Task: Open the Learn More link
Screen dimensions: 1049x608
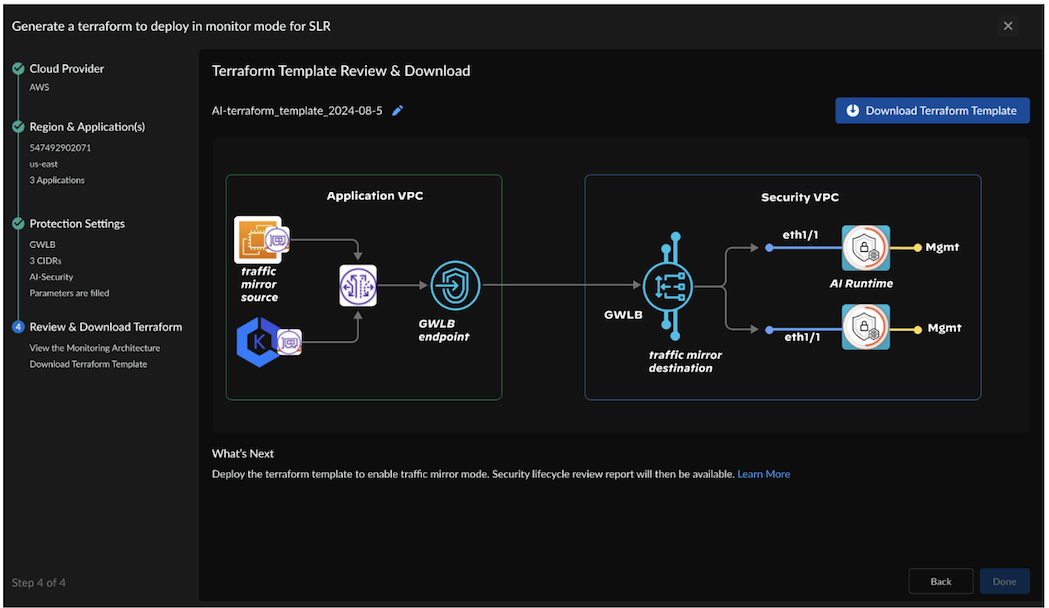Action: click(x=763, y=474)
